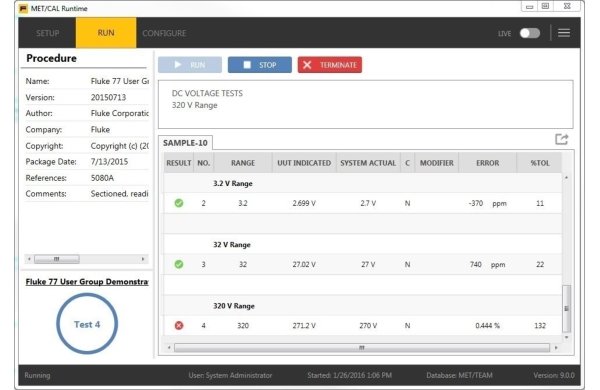Select the 3.2 V Range group row
The height and width of the screenshot is (390, 600).
[x=363, y=183]
